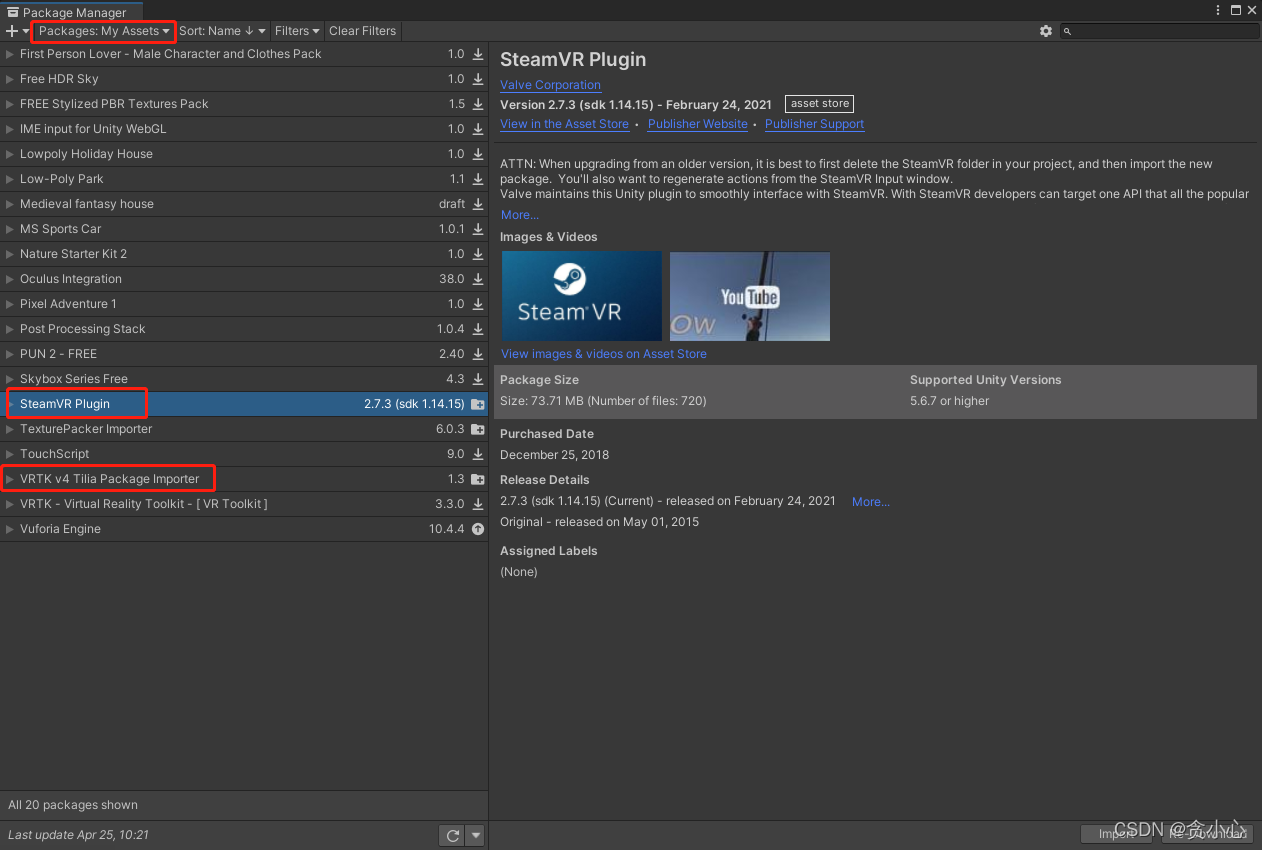Click More... beside Release Details
This screenshot has height=850, width=1262.
click(871, 502)
